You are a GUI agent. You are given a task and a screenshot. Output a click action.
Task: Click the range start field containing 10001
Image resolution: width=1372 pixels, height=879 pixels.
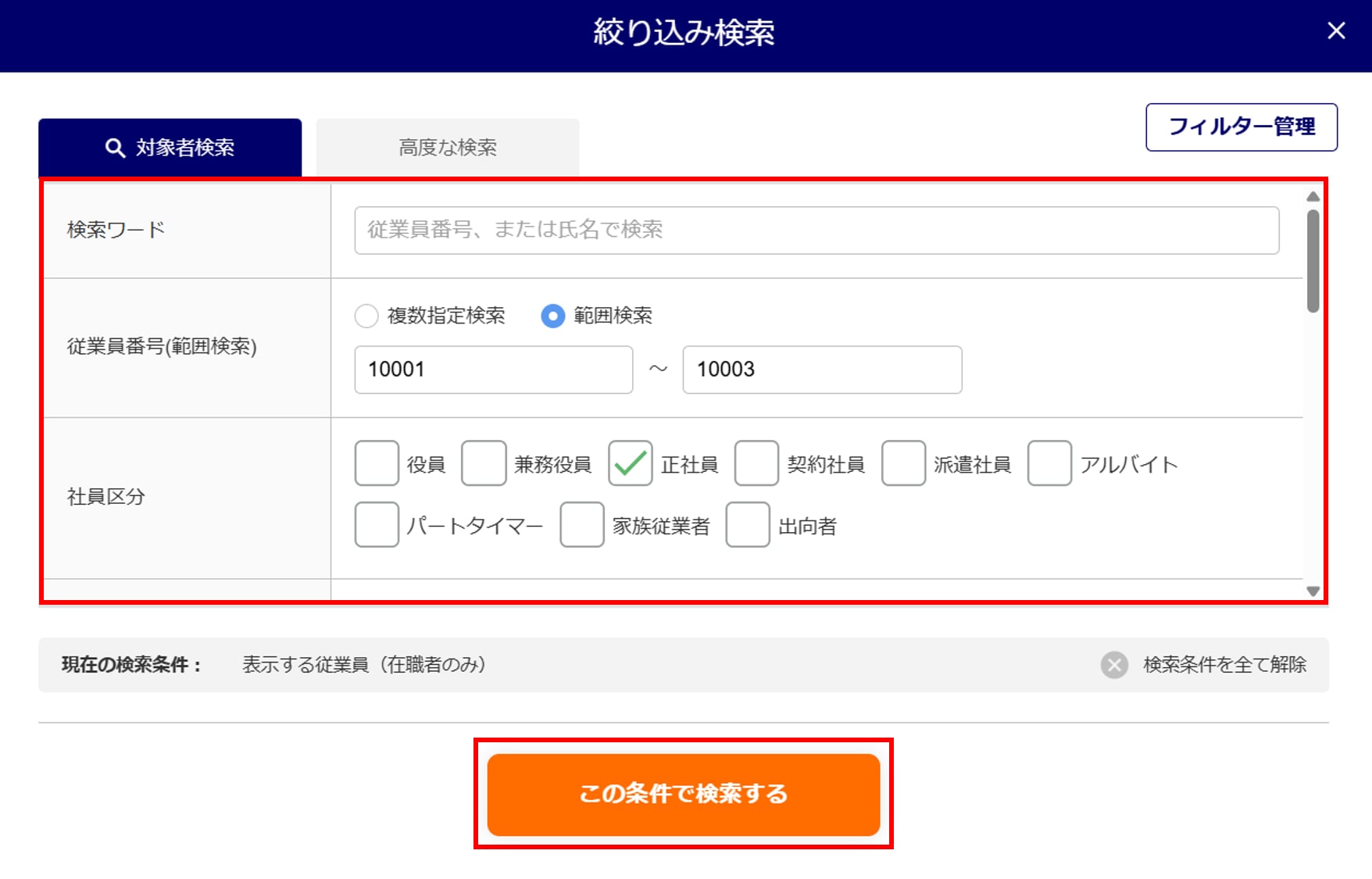coord(493,370)
